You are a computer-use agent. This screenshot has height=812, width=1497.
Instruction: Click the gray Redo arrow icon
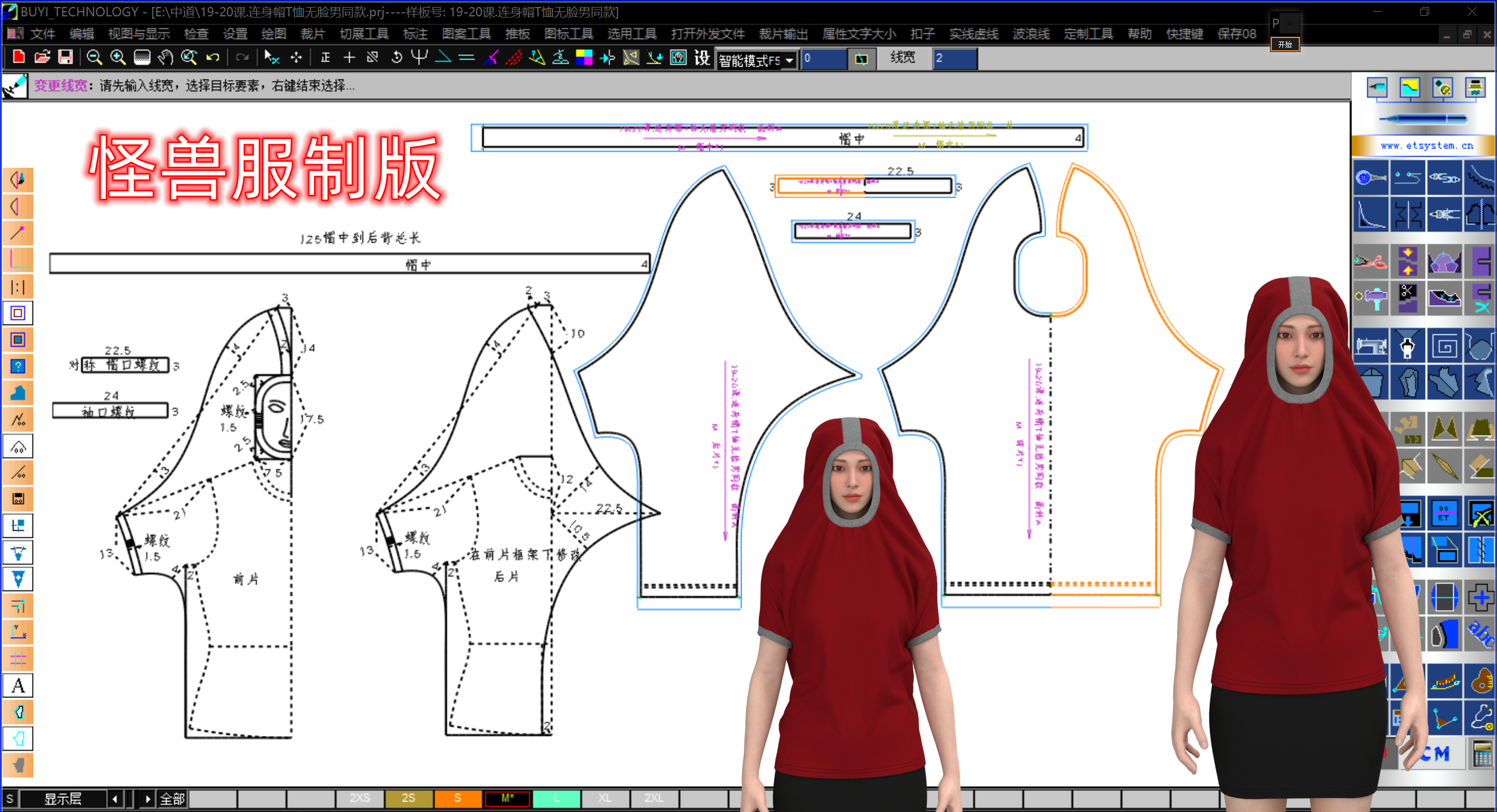242,57
